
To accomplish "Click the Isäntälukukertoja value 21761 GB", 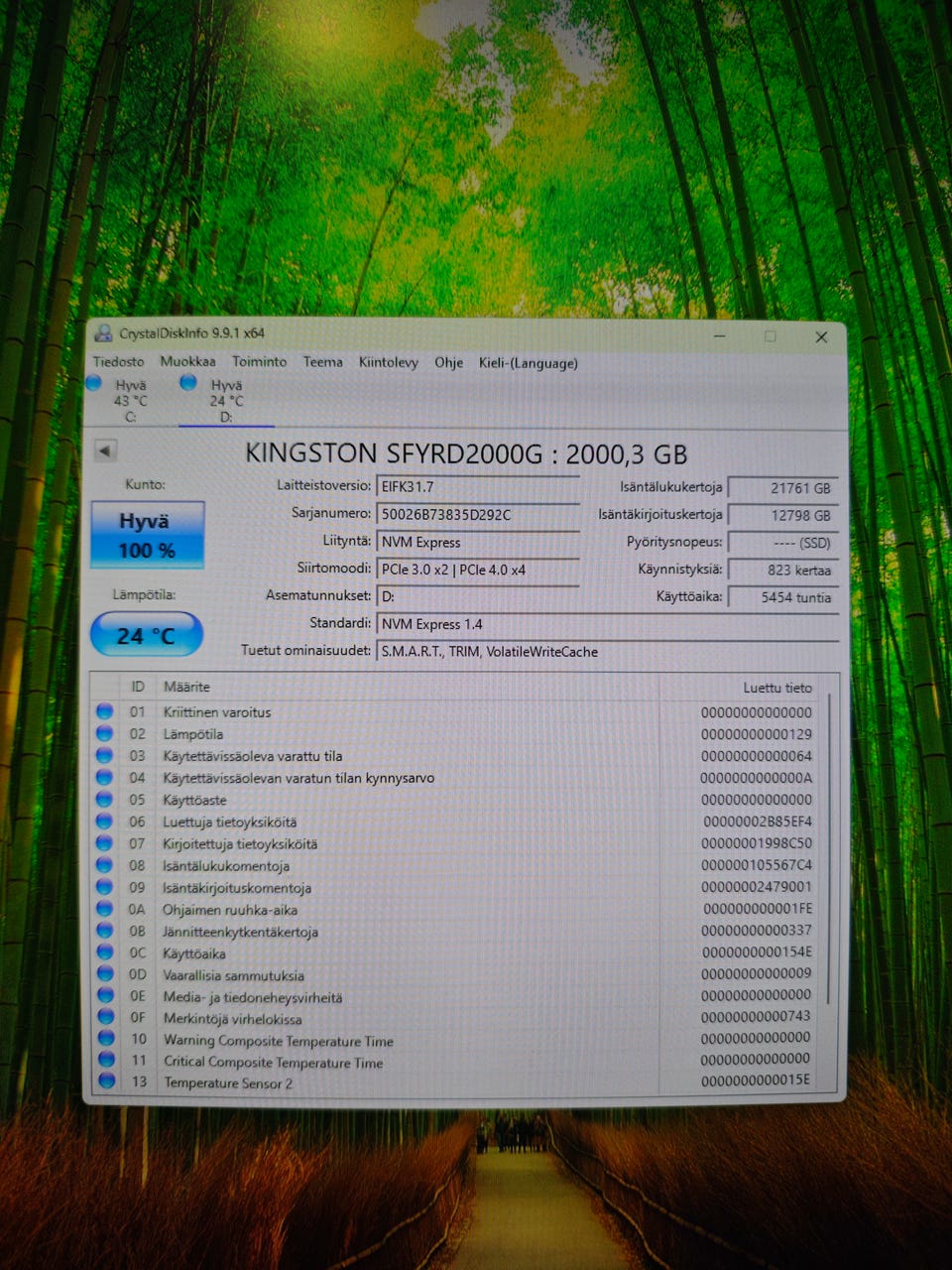I will click(x=782, y=488).
